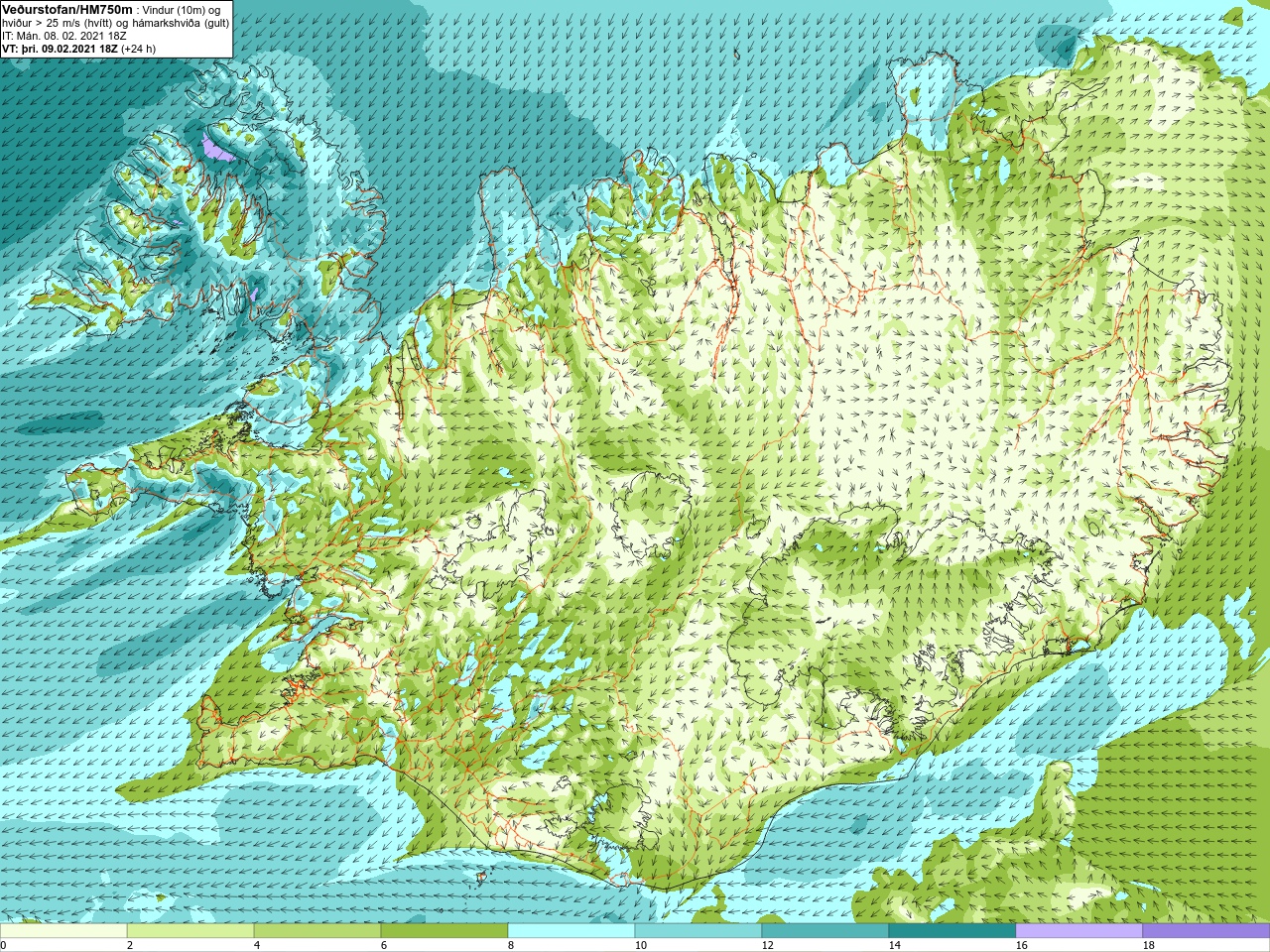Screen dimensions: 1270x952
Task: Click the light cyan 8–10 m/s legend swatch
Action: (x=571, y=931)
